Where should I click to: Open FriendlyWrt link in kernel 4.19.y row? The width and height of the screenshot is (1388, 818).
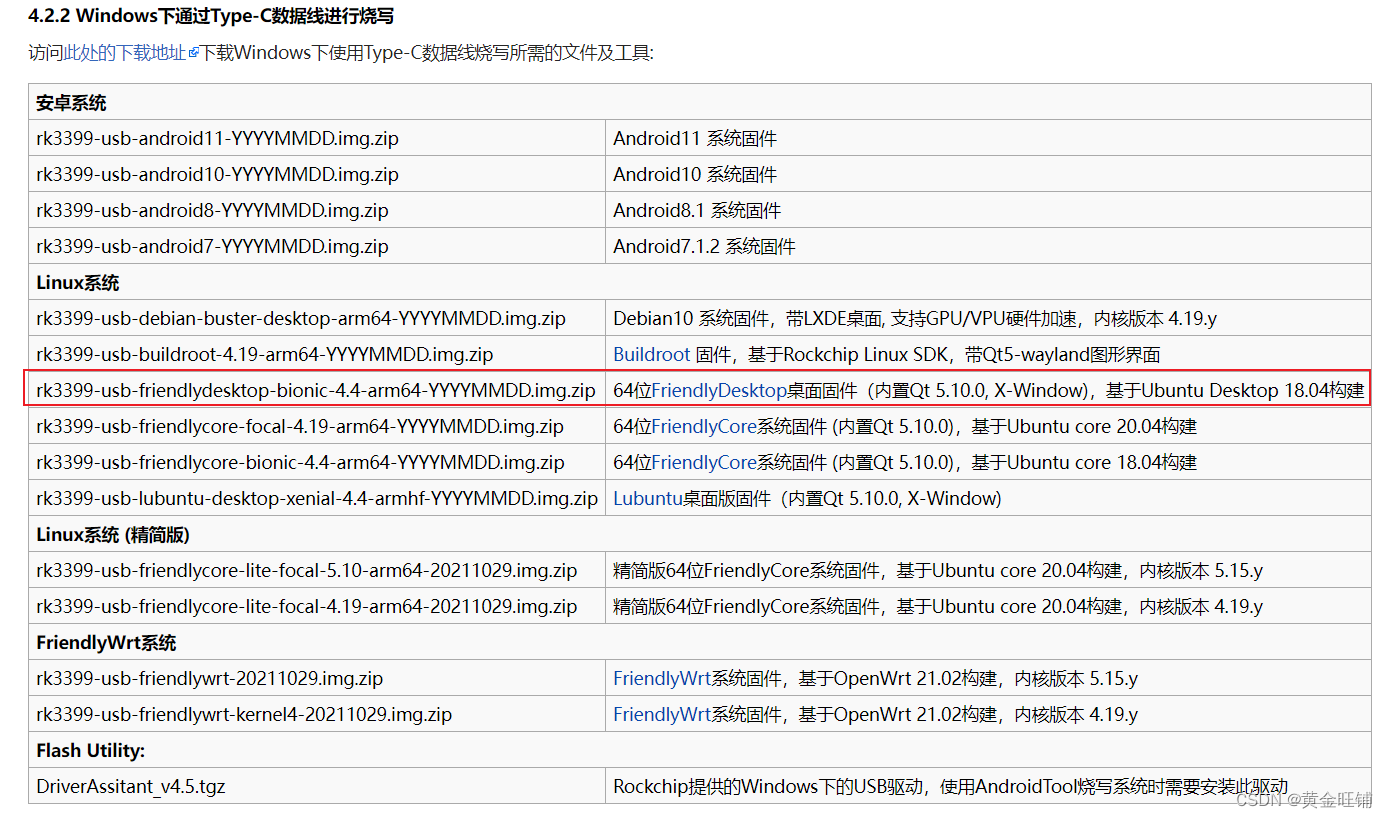point(662,714)
